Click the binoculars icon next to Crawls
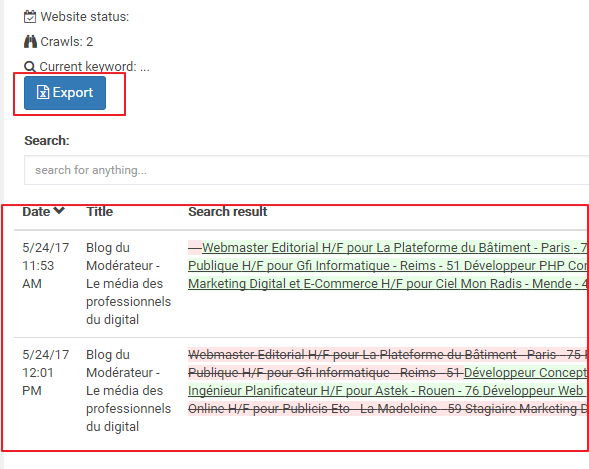Viewport: 589px width, 469px height. coord(30,42)
